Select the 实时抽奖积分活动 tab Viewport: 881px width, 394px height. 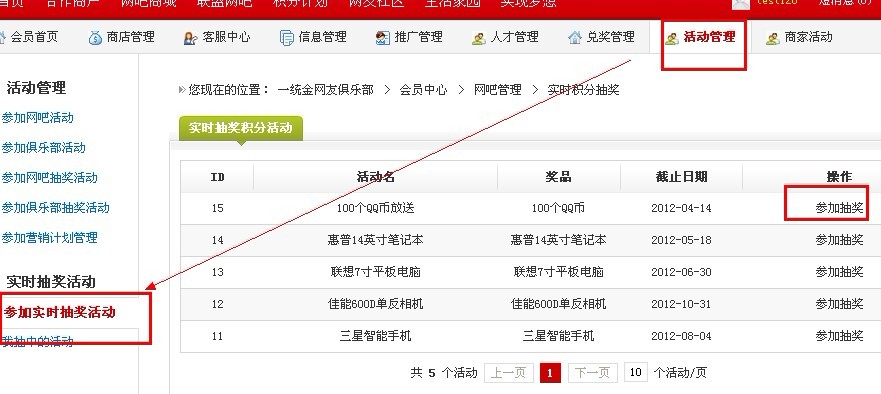point(240,128)
